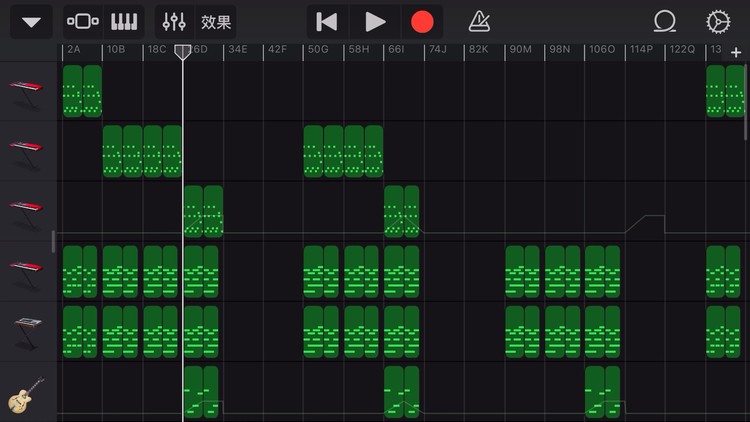
Task: Open song settings gear
Action: [717, 22]
